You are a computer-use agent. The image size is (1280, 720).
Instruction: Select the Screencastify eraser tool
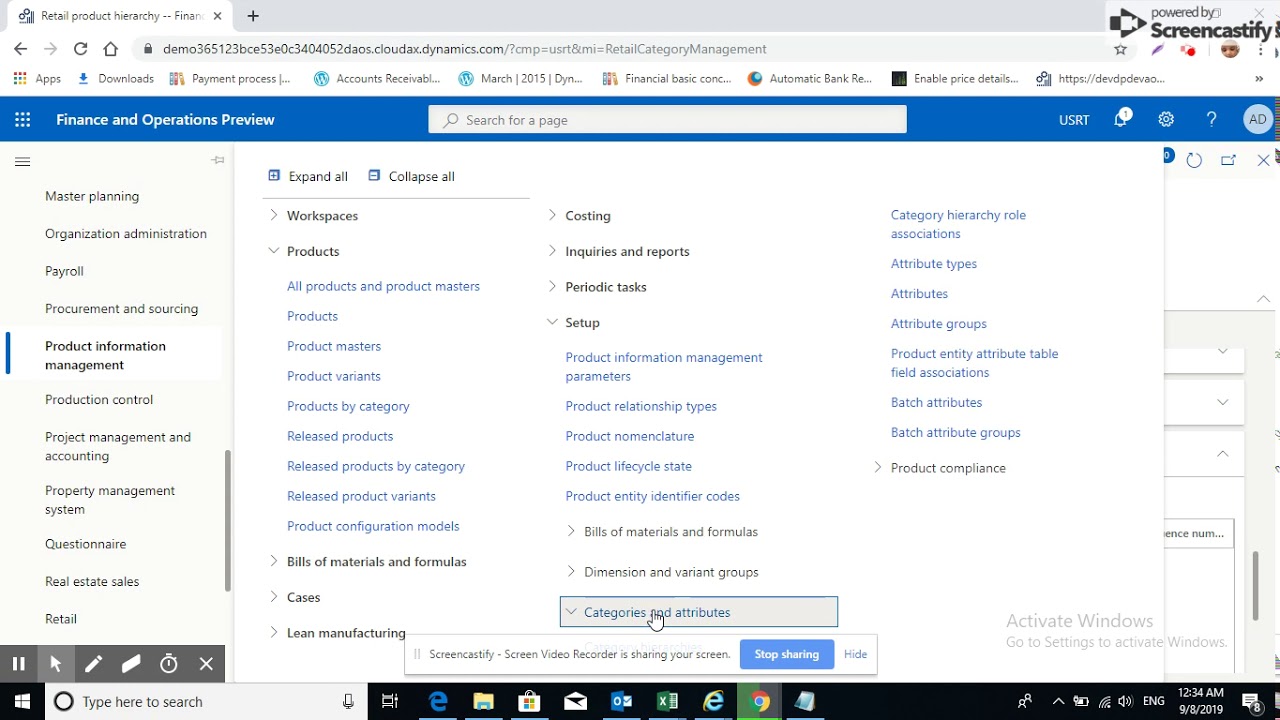pyautogui.click(x=131, y=663)
